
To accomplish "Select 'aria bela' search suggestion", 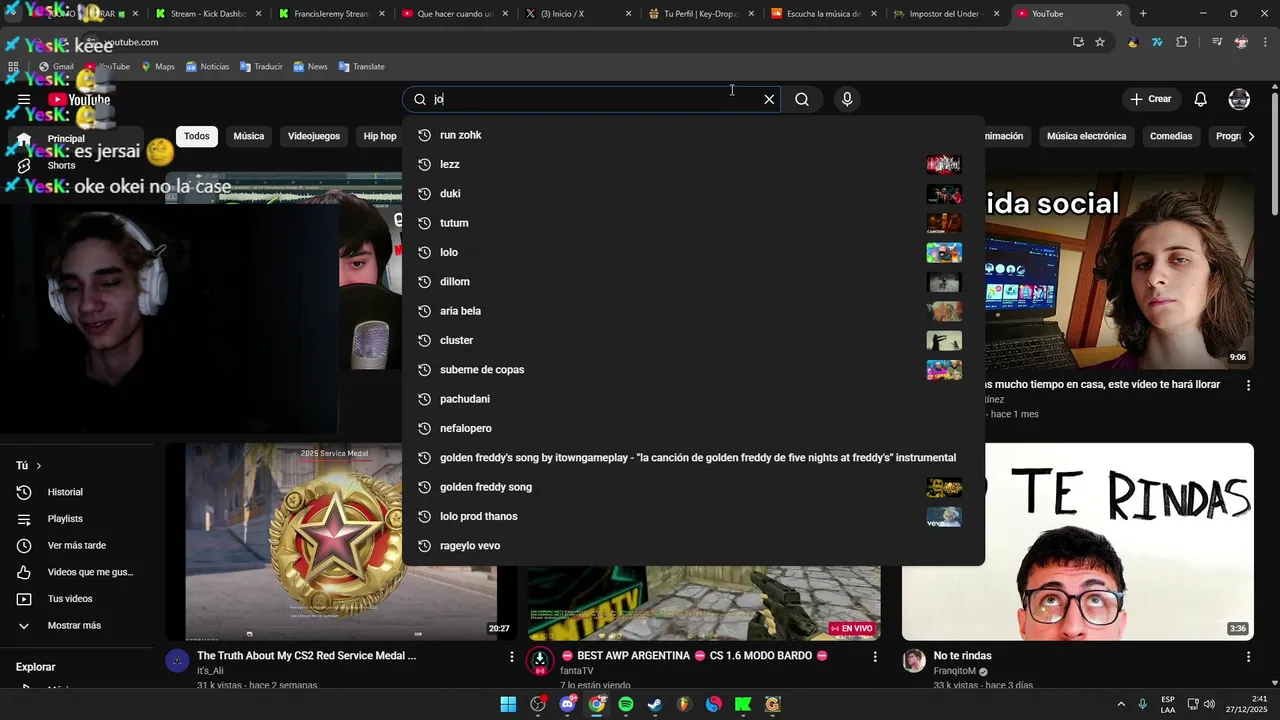I will click(x=694, y=311).
